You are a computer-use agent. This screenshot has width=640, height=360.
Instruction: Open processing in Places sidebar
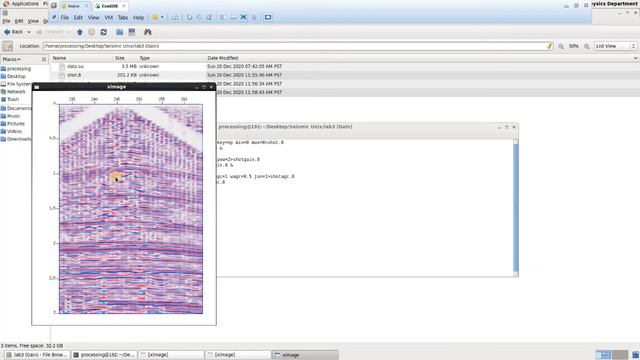pyautogui.click(x=19, y=69)
